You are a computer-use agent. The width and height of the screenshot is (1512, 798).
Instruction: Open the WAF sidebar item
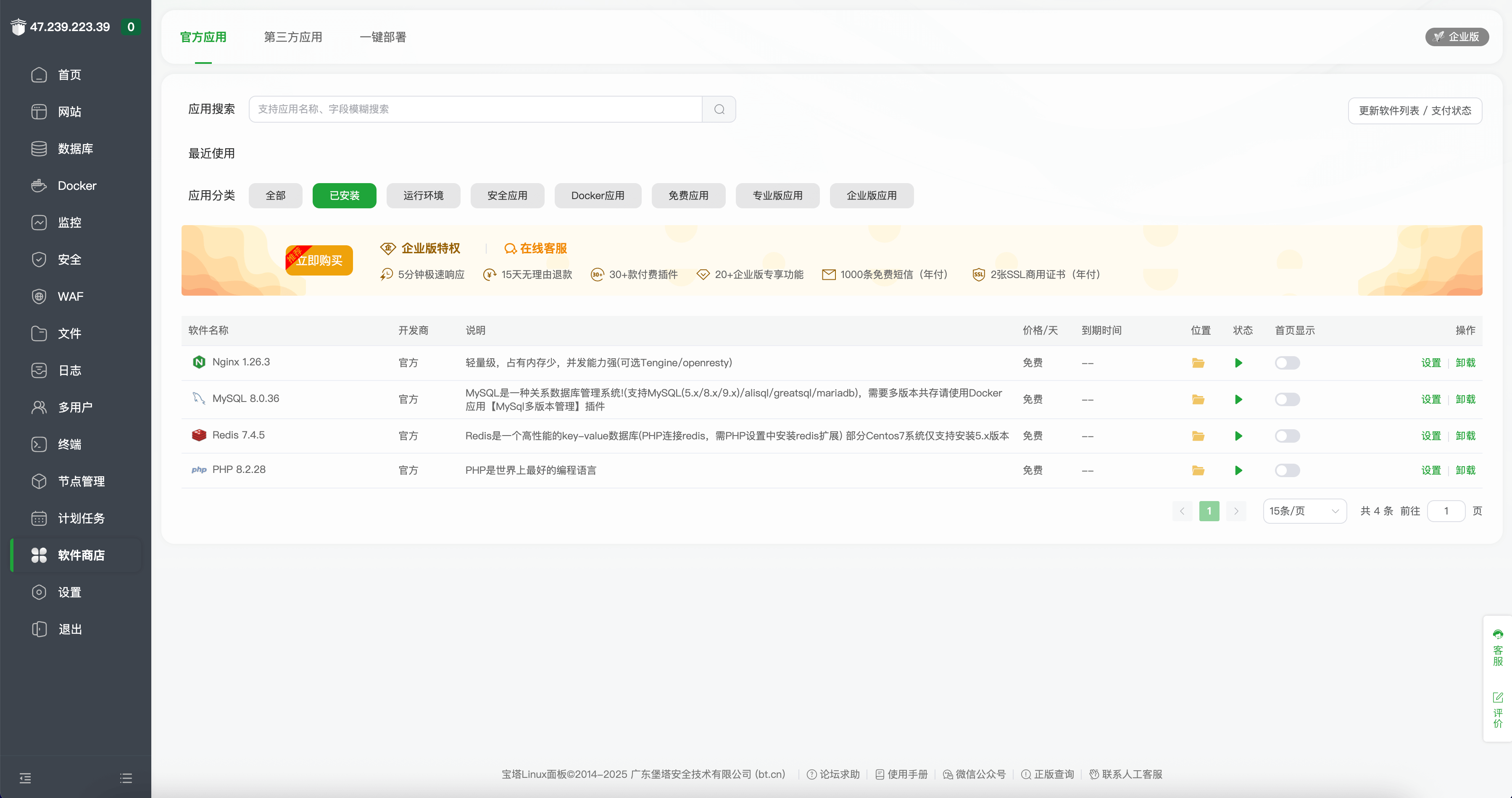tap(71, 297)
